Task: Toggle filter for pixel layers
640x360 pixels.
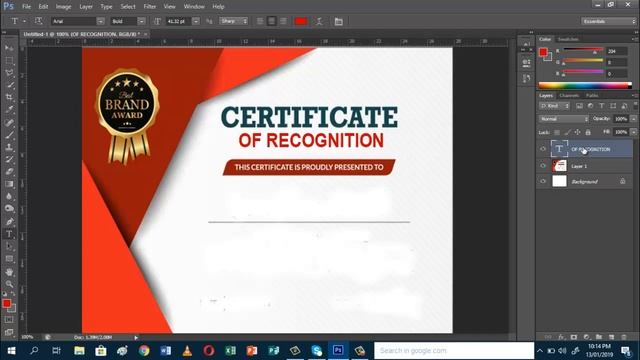Action: [579, 106]
